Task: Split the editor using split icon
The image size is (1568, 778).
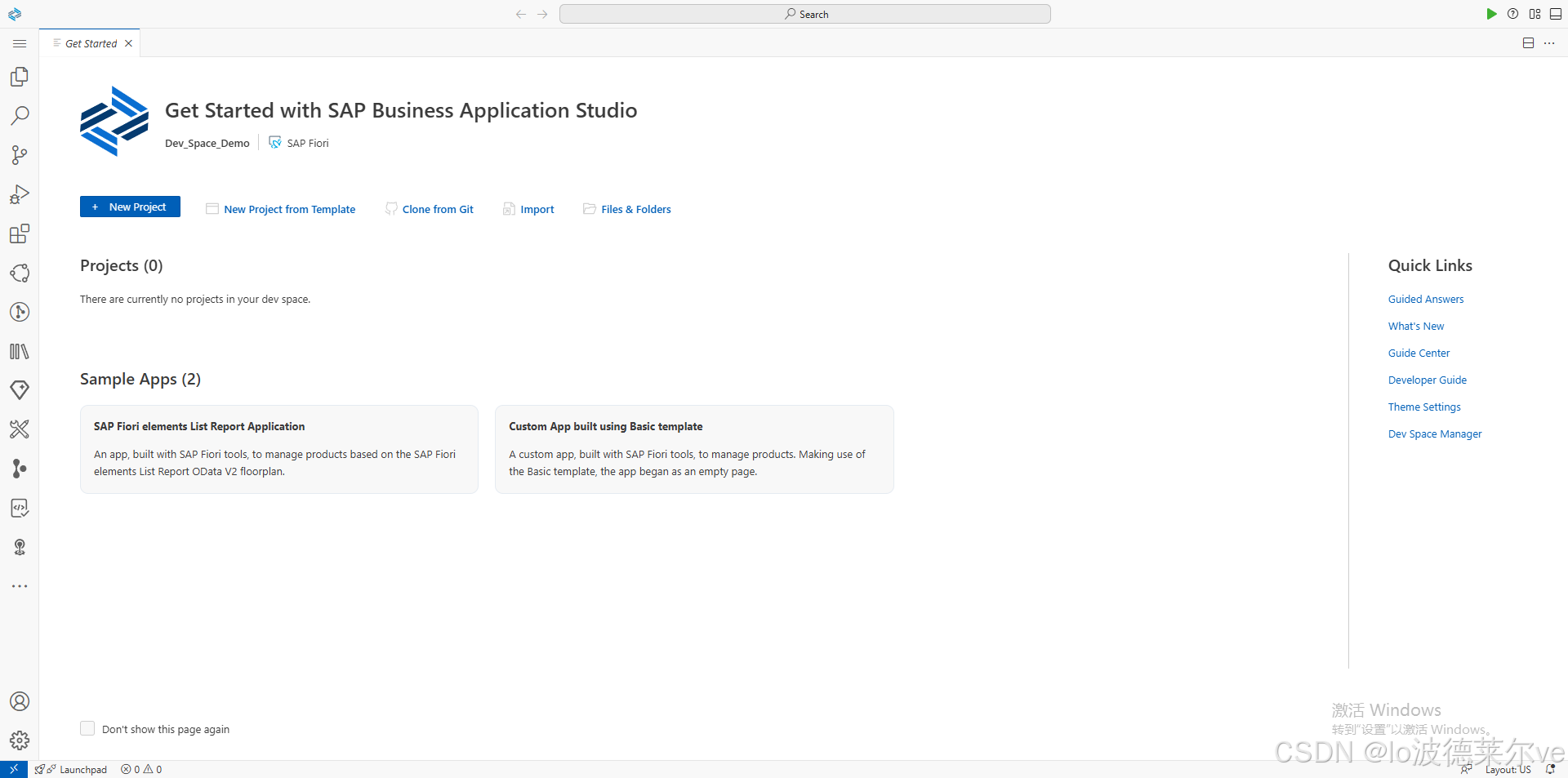Action: pos(1529,43)
